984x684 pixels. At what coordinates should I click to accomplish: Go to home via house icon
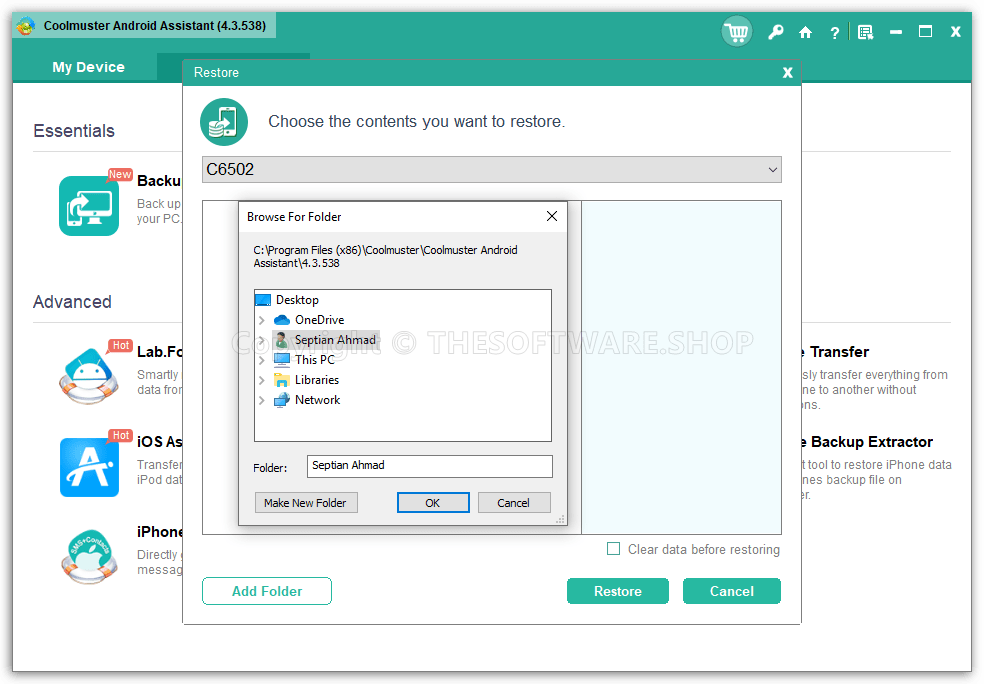coord(805,33)
